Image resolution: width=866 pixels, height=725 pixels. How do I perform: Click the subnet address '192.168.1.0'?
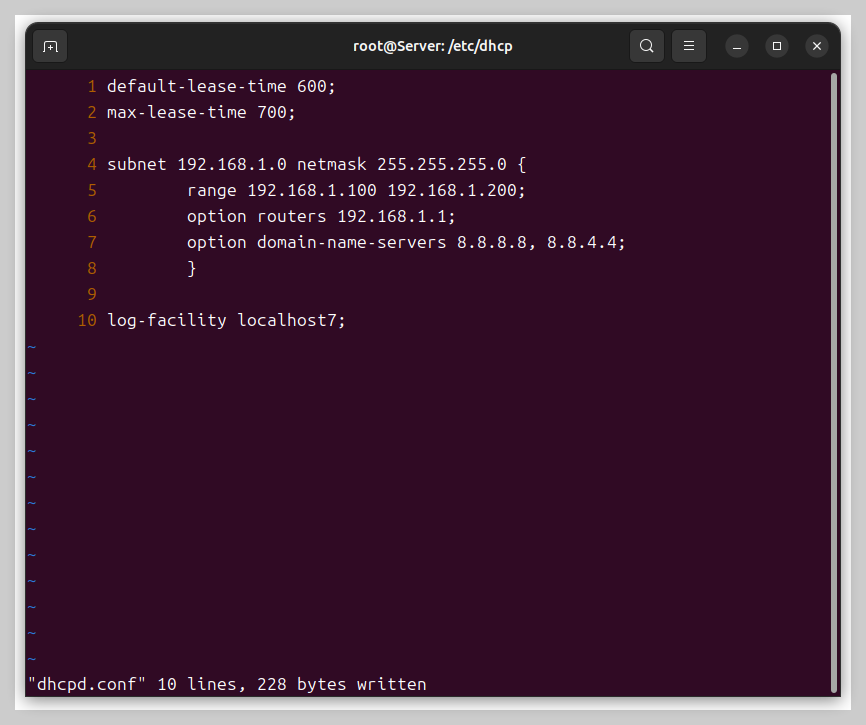pyautogui.click(x=232, y=165)
